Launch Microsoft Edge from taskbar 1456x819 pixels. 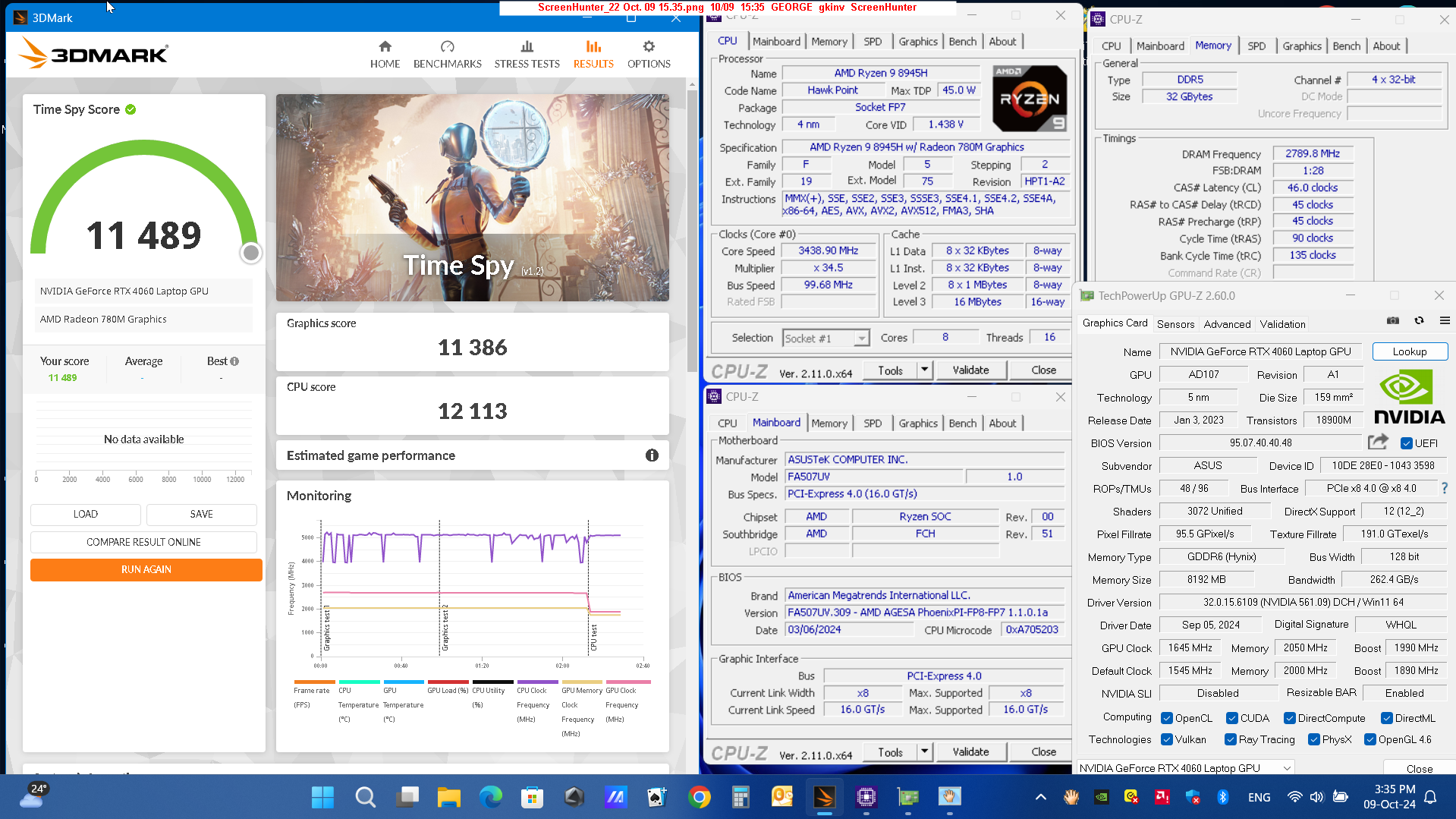[x=491, y=797]
